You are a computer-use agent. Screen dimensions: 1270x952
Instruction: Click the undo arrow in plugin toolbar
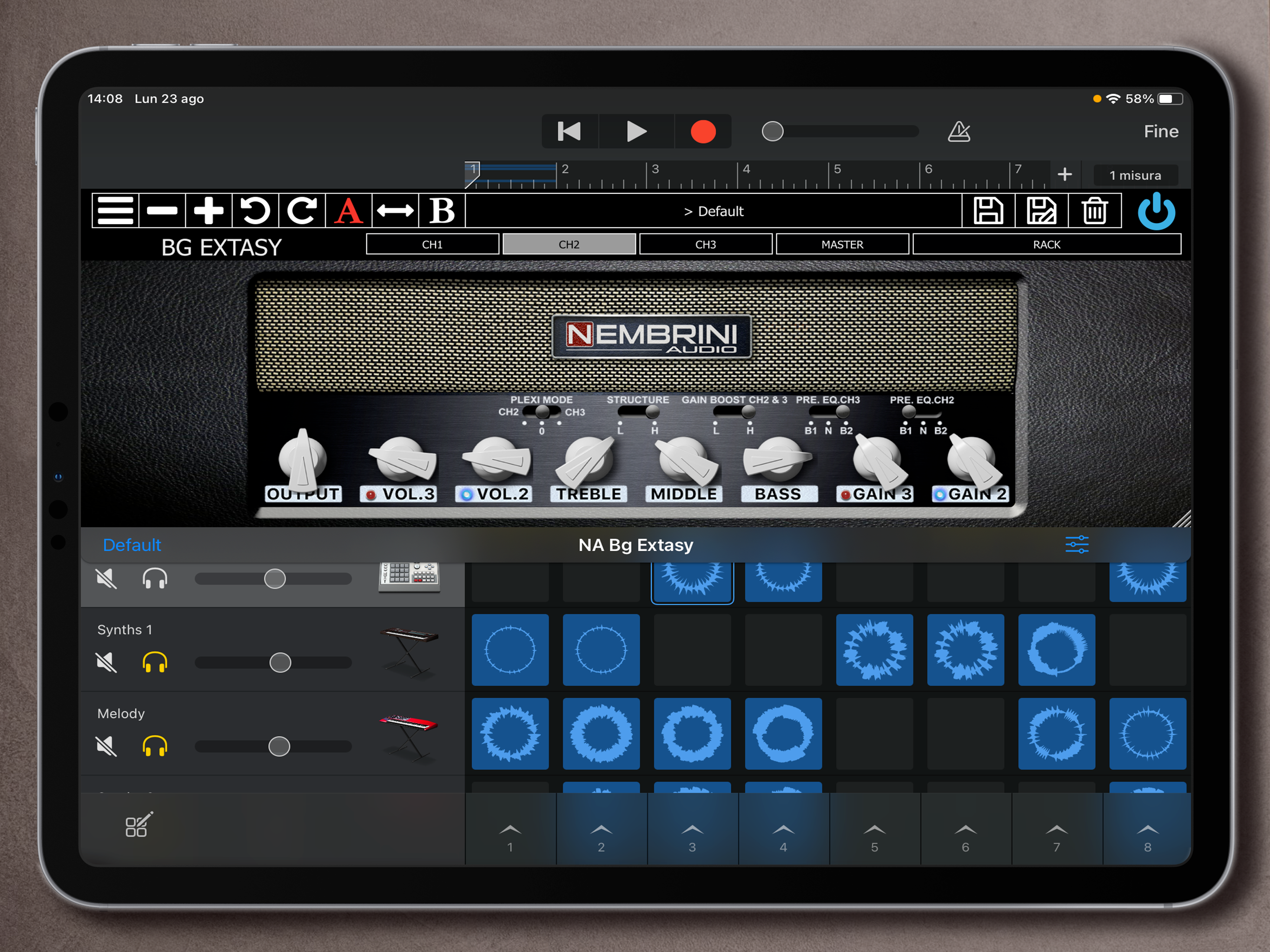click(x=255, y=211)
